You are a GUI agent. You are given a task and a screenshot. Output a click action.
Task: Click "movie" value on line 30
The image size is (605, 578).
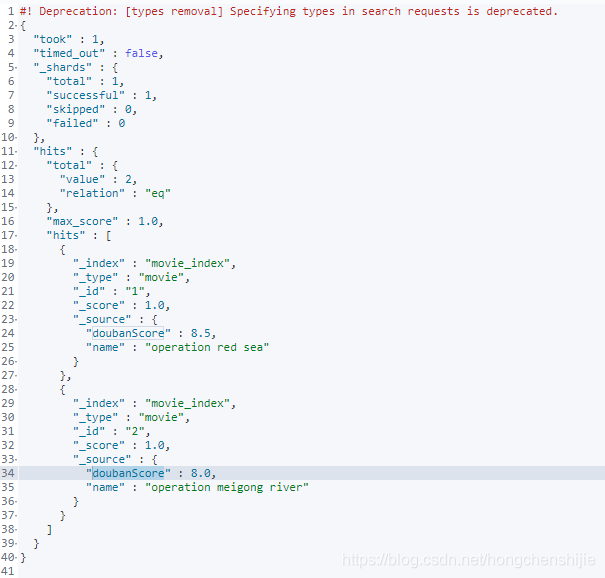tap(161, 417)
